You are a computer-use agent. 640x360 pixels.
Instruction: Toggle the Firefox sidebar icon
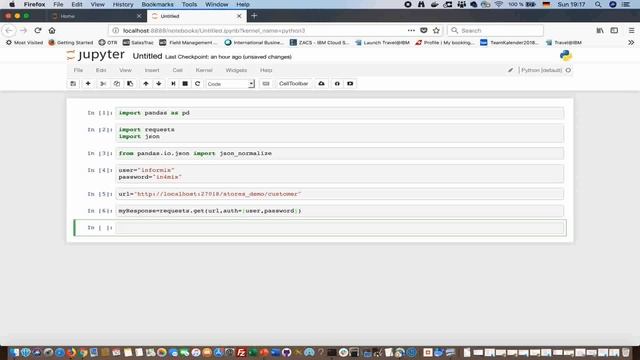click(614, 31)
